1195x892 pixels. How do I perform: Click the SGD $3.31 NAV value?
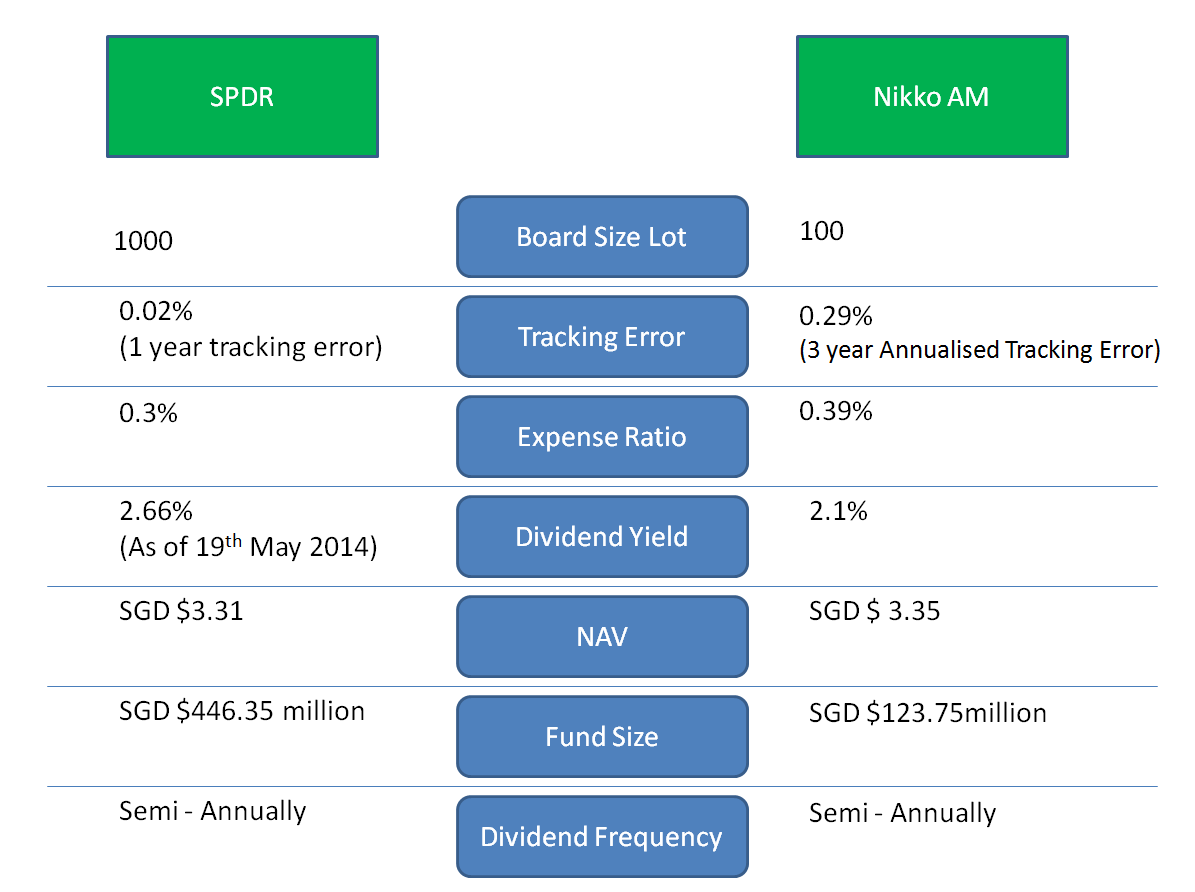pyautogui.click(x=181, y=611)
